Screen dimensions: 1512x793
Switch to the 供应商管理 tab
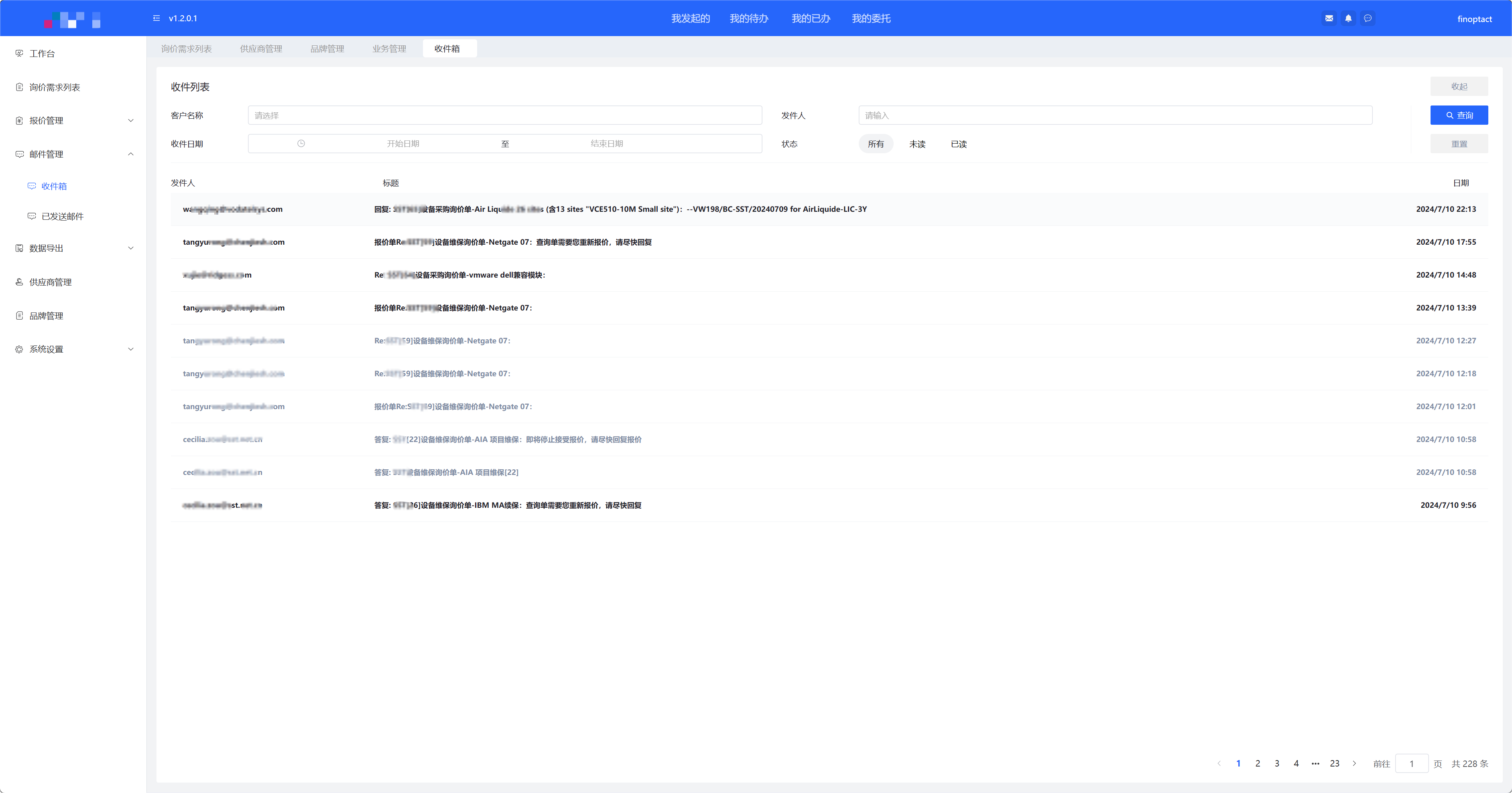[x=260, y=49]
